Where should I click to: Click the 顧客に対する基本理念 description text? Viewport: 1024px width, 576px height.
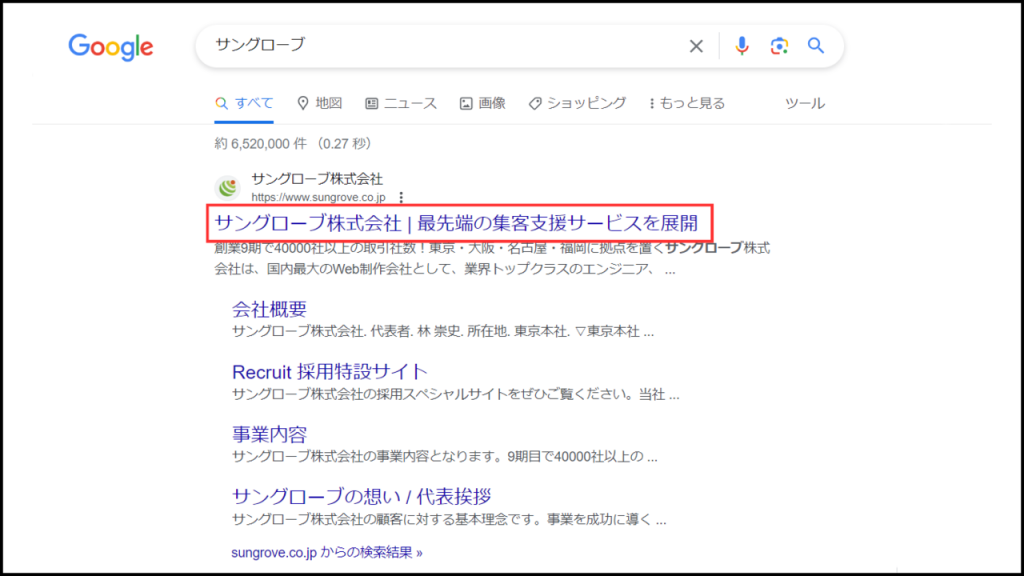[449, 520]
